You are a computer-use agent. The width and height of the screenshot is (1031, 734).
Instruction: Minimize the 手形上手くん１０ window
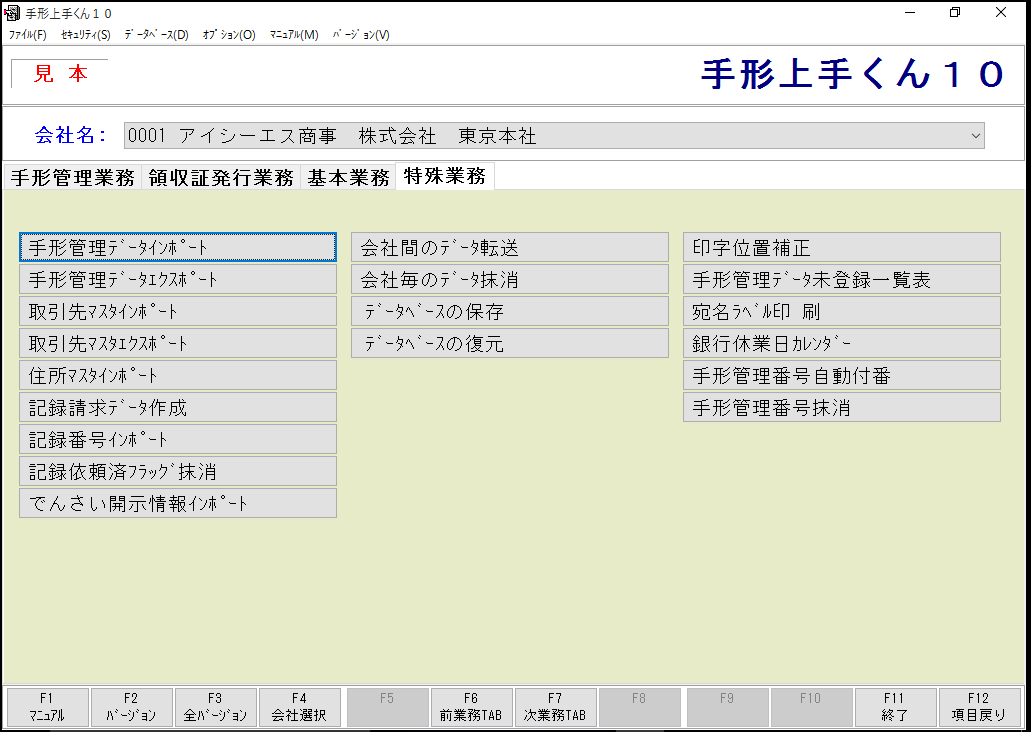(x=911, y=13)
